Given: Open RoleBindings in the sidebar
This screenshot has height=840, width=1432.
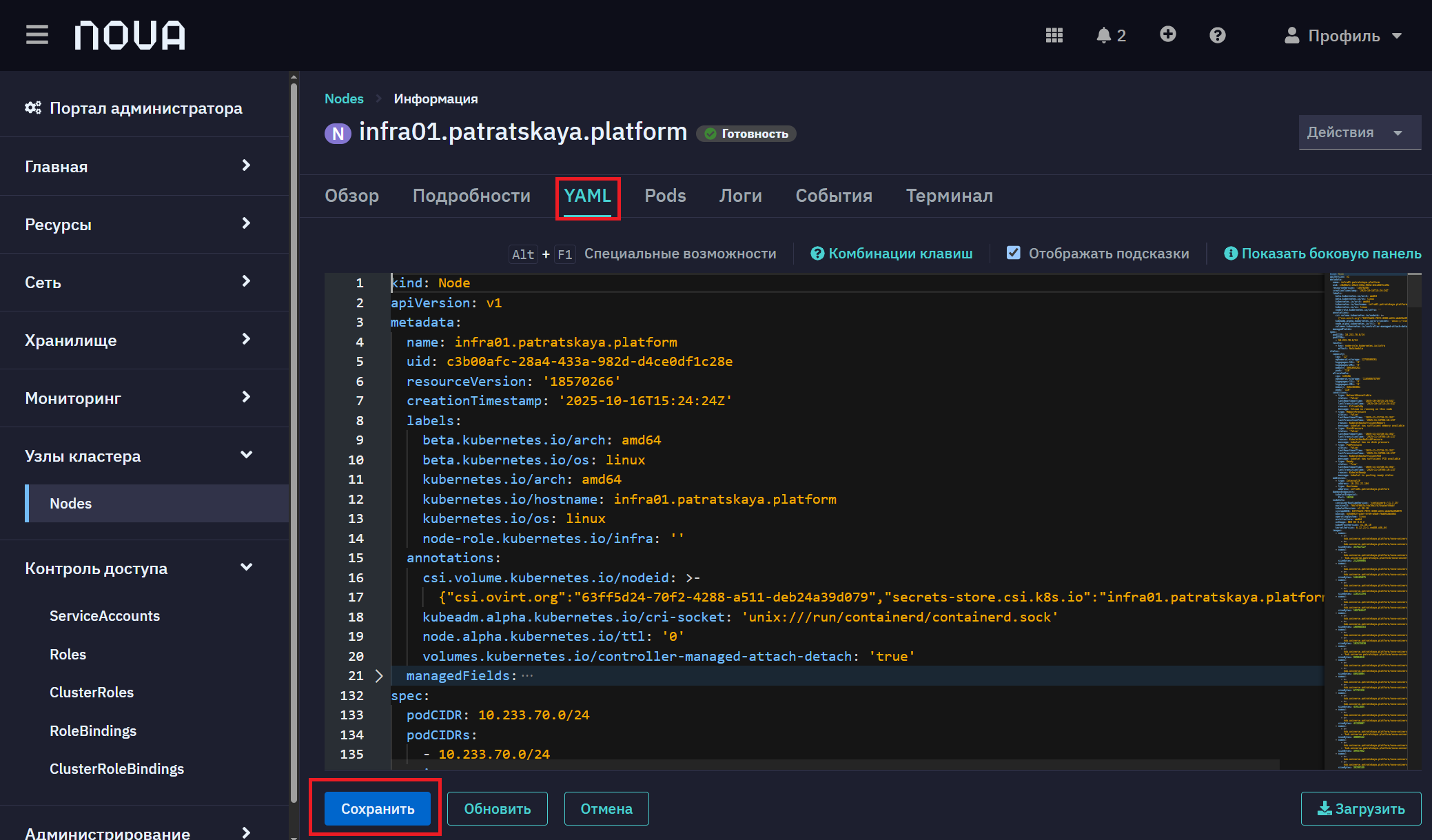Looking at the screenshot, I should point(93,731).
